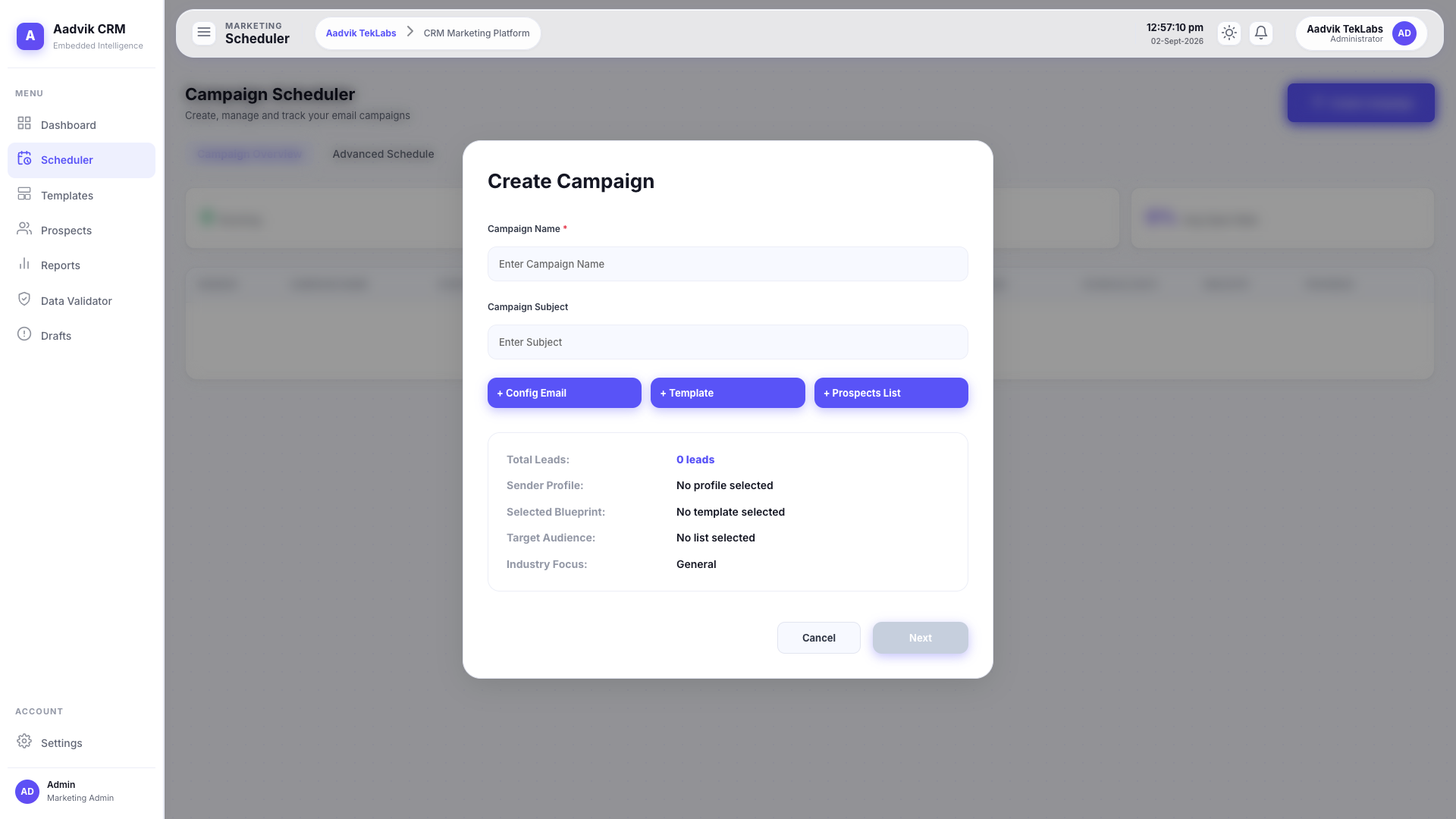Click the + Template button

727,393
